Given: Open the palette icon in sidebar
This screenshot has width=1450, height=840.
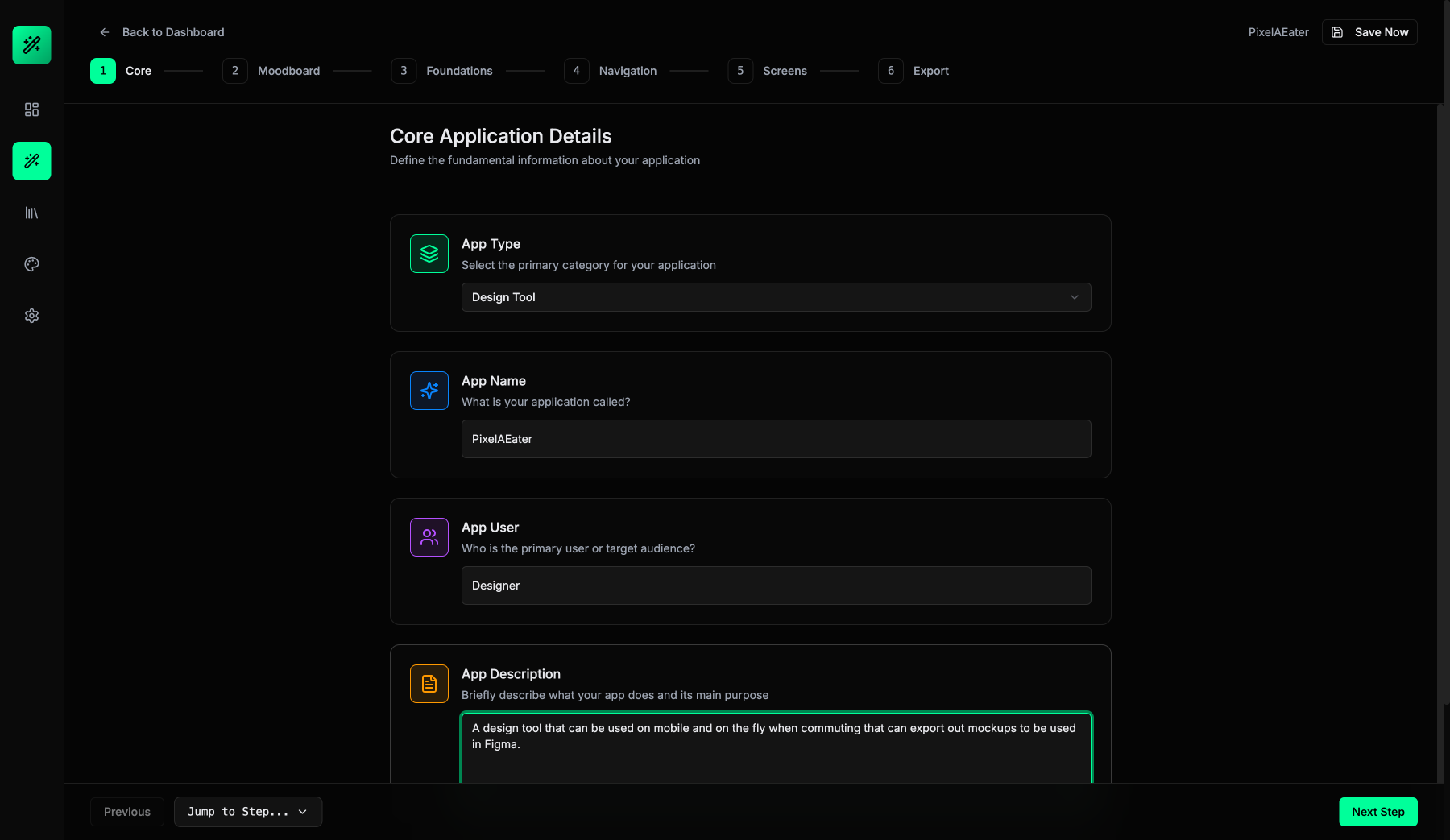Looking at the screenshot, I should 31,264.
